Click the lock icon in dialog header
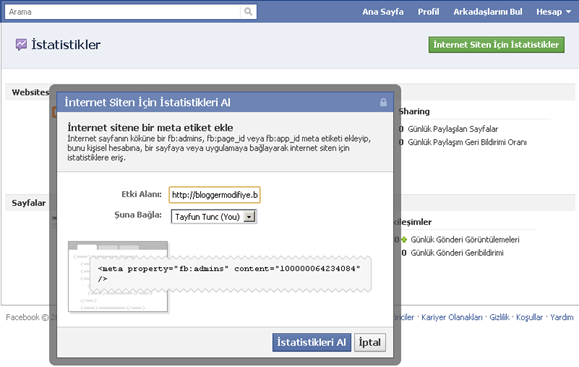 pos(383,102)
